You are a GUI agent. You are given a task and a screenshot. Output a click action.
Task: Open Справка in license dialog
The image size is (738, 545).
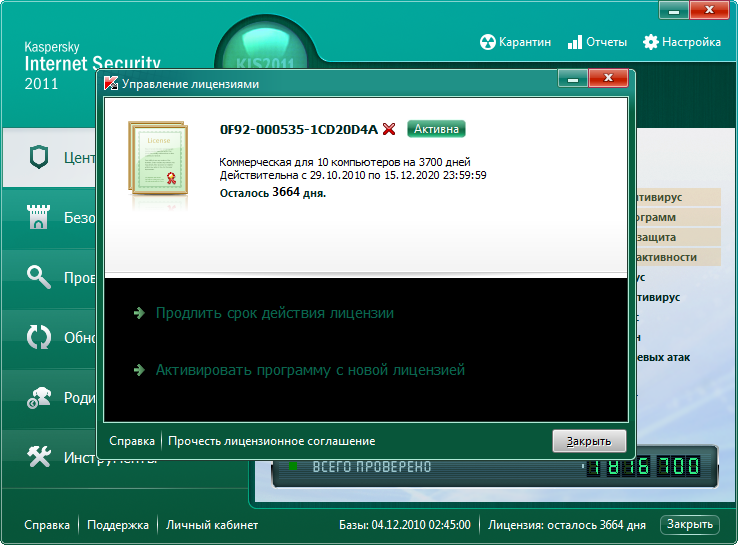[132, 441]
